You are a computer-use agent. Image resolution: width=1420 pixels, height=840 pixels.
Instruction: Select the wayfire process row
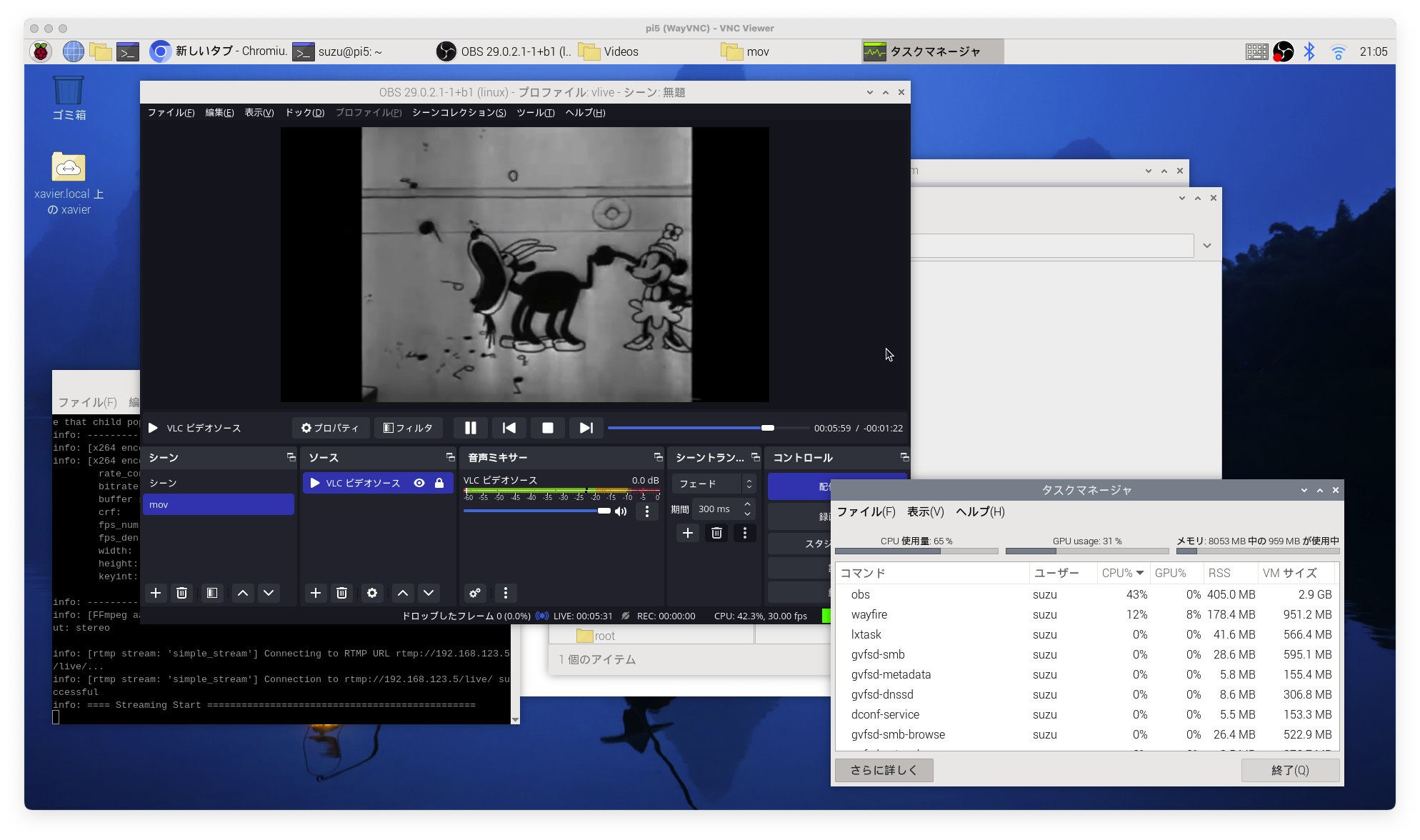tap(1086, 614)
